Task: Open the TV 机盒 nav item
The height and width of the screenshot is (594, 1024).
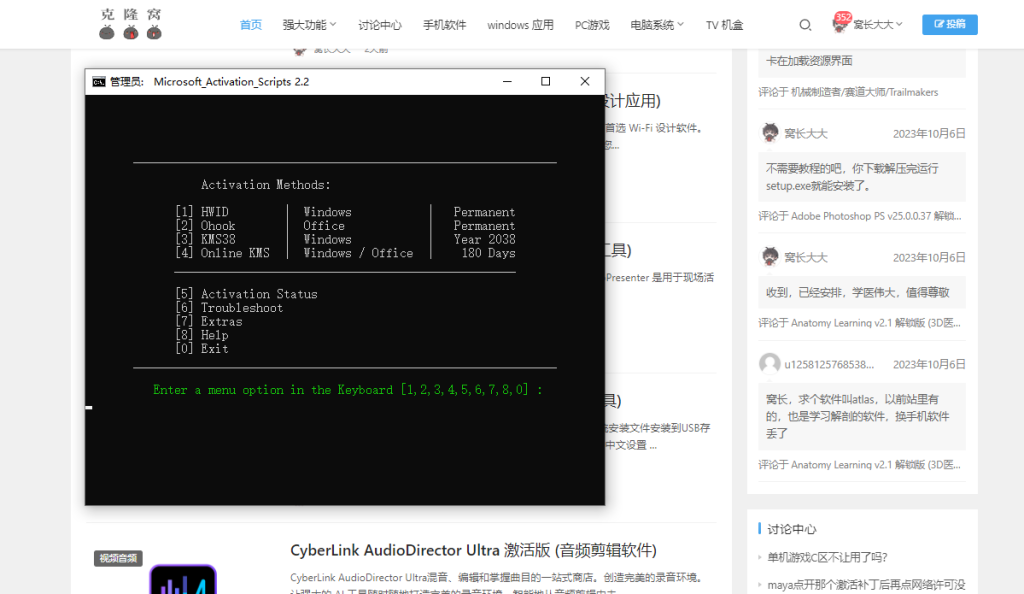Action: (724, 25)
